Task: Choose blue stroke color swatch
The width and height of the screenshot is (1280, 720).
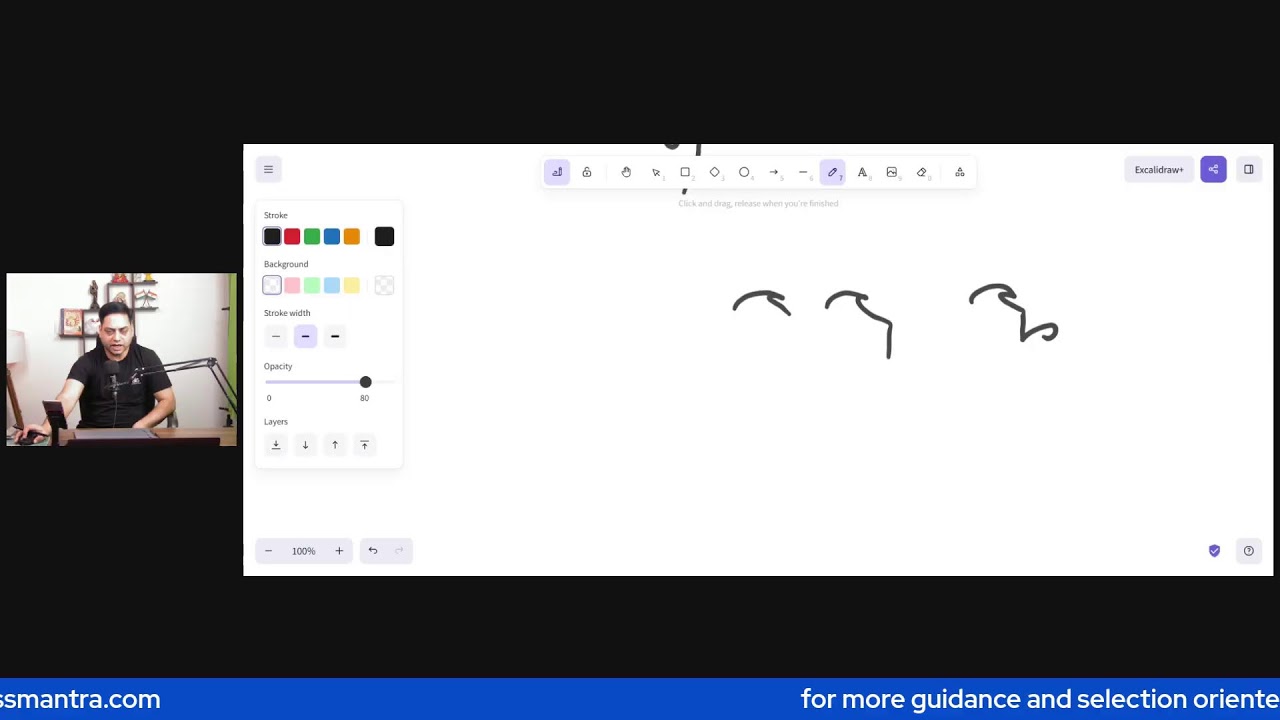Action: (x=332, y=237)
